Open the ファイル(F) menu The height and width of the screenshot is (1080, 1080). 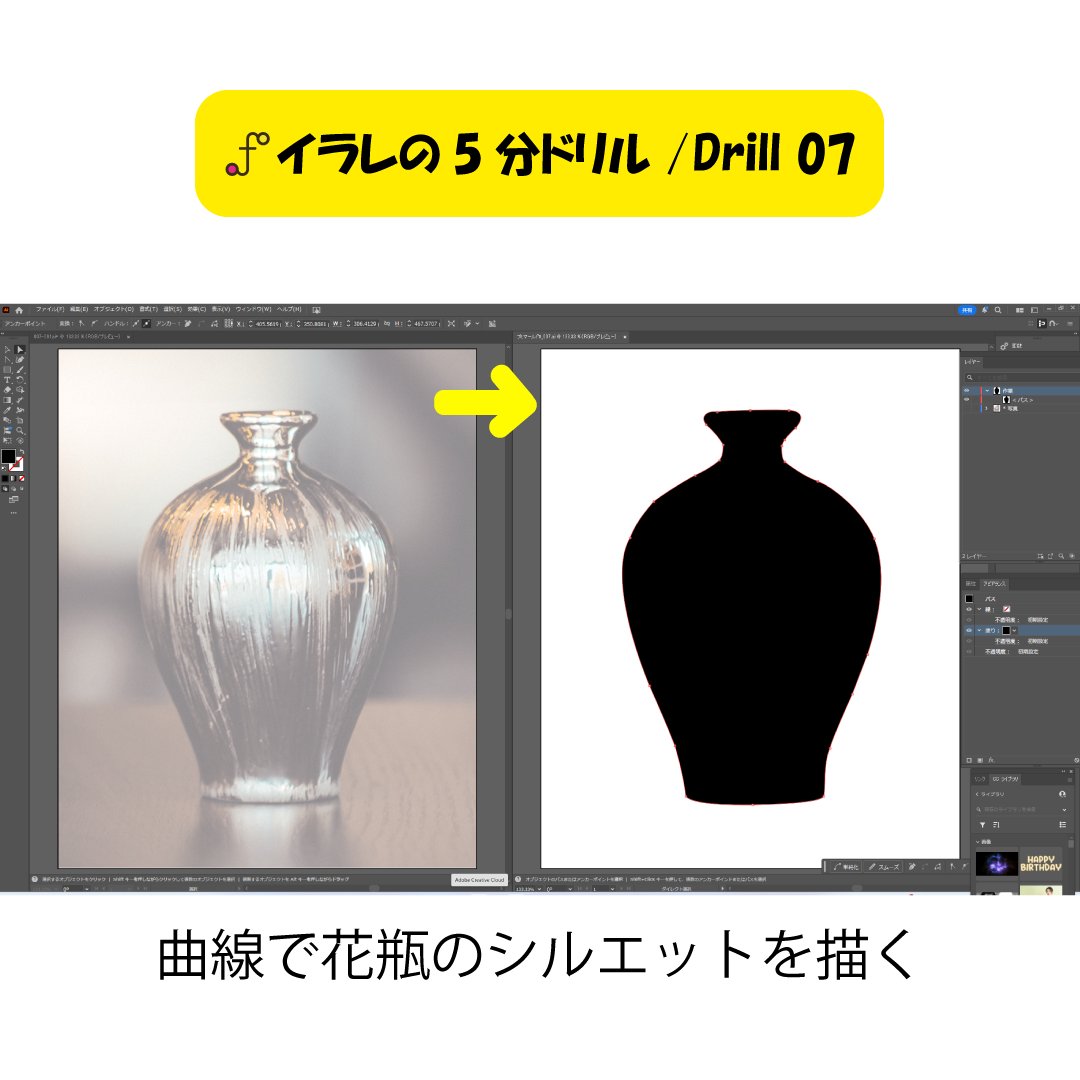point(50,310)
